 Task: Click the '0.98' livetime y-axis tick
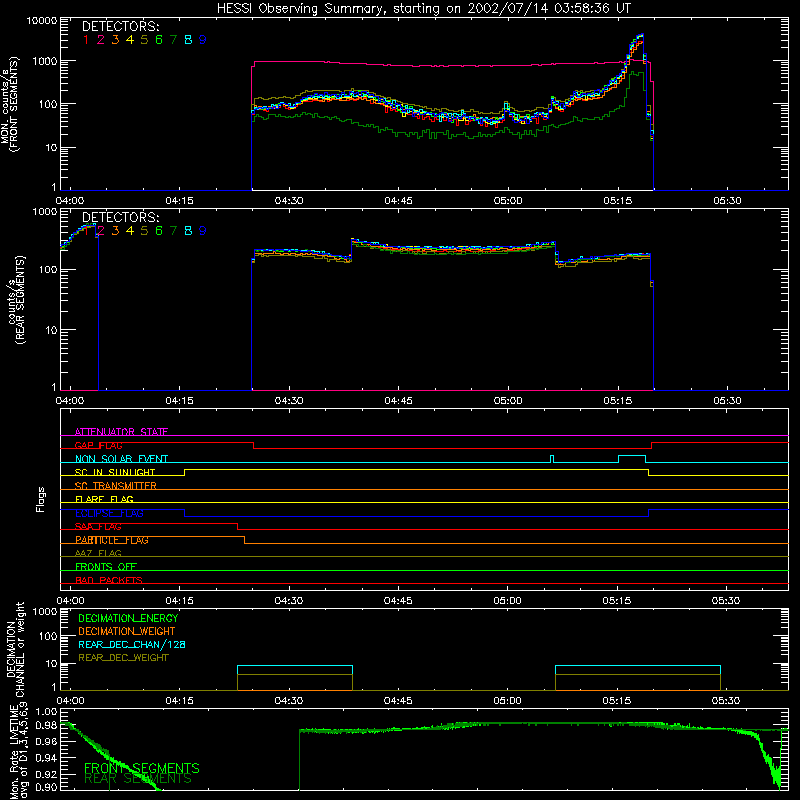(47, 726)
